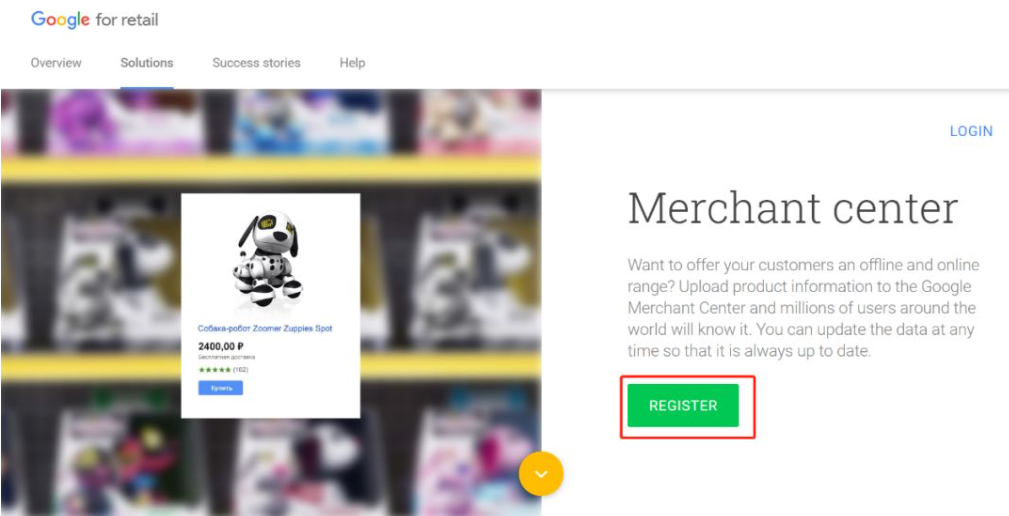Click the blue Купить button on the card
Screen dimensions: 1009x516
[x=220, y=388]
